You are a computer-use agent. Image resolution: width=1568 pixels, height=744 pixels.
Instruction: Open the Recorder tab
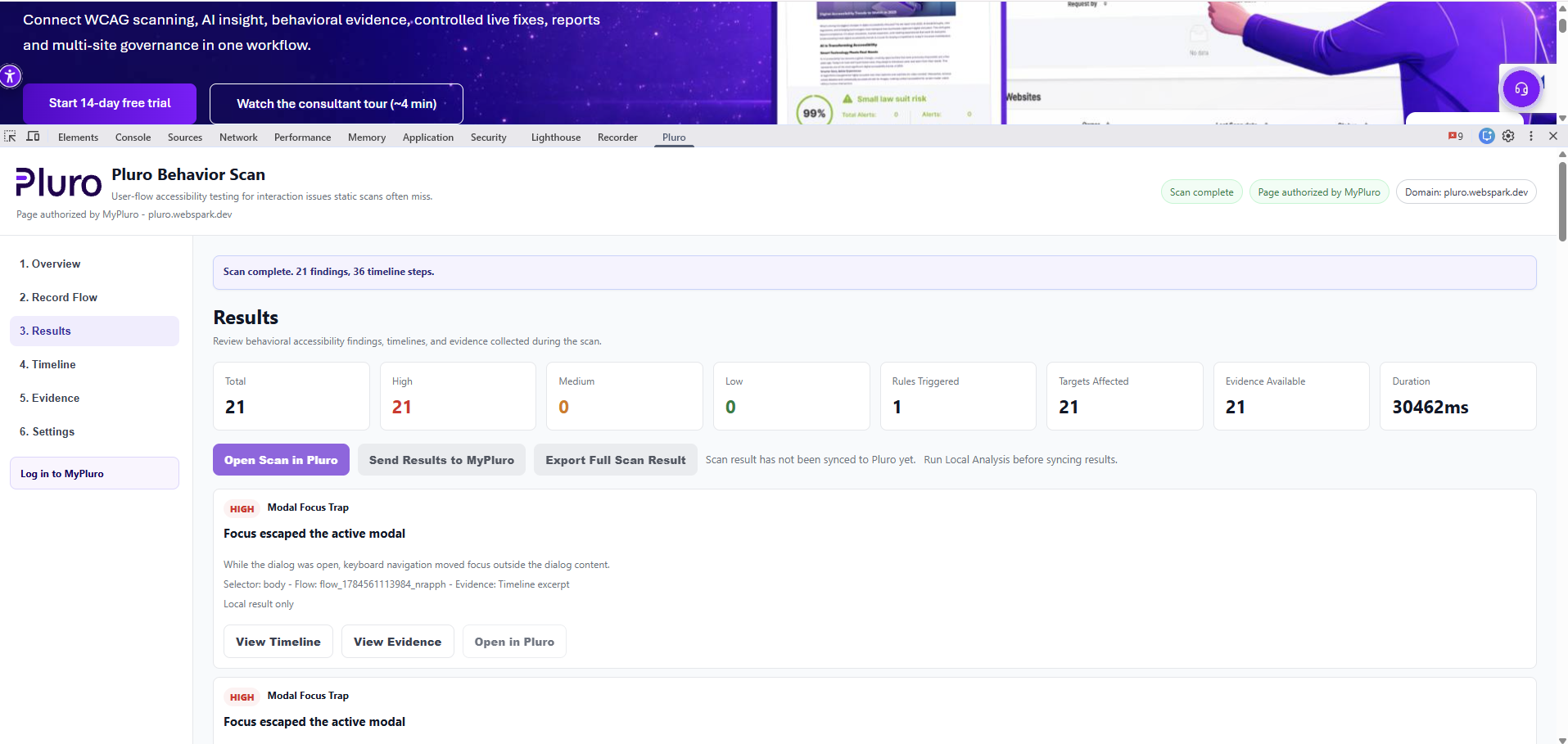[x=617, y=138]
